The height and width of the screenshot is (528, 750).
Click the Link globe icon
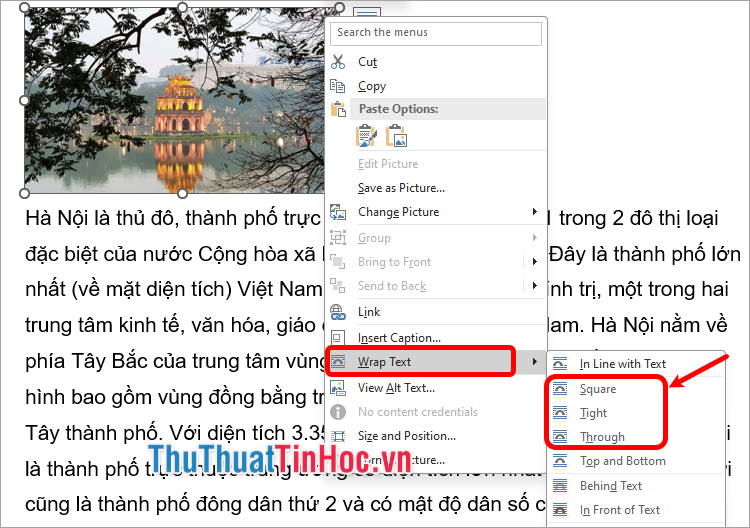coord(338,312)
